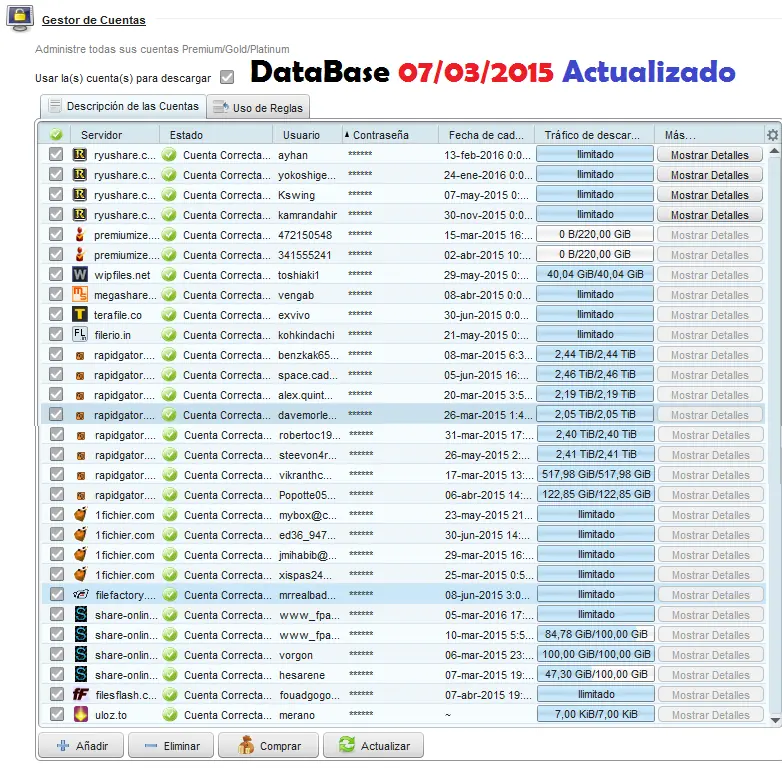The image size is (782, 768).
Task: Show details for the yokoshige account
Action: (710, 175)
